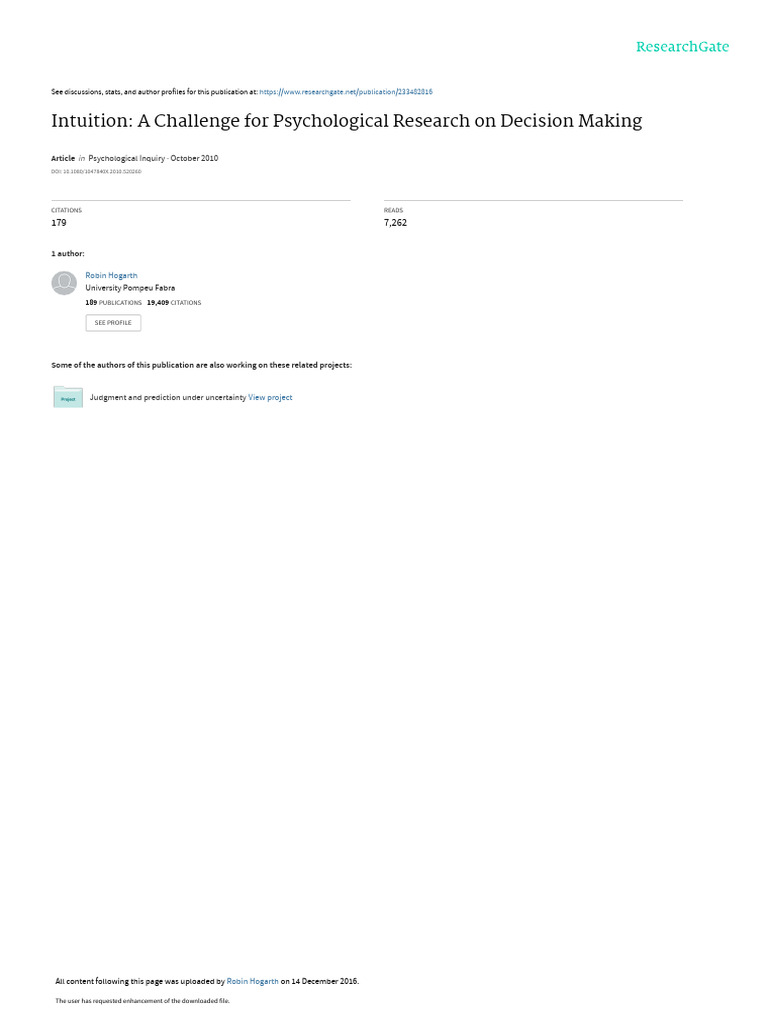Click the '1 author:' heading
The width and height of the screenshot is (768, 1024).
68,253
